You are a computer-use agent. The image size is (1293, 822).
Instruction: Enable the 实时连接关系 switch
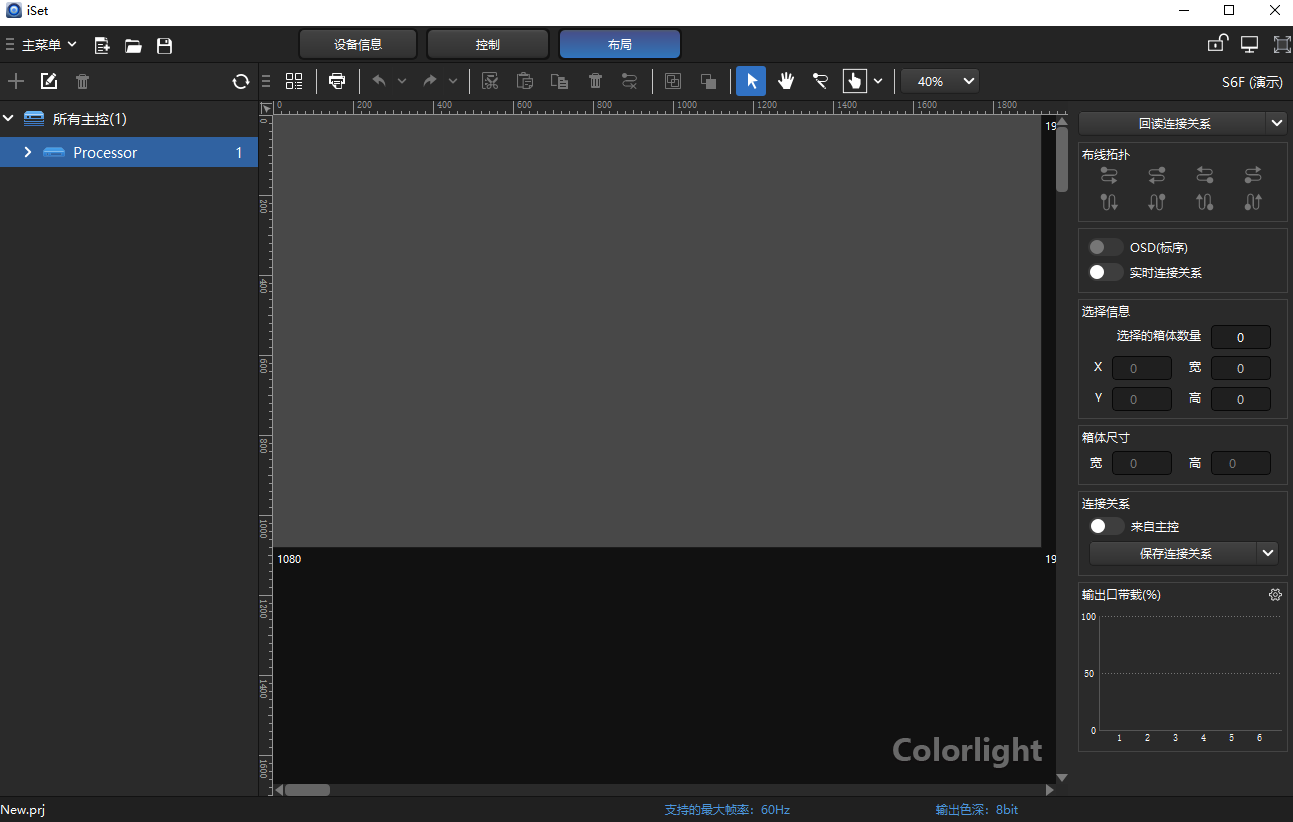tap(1105, 272)
